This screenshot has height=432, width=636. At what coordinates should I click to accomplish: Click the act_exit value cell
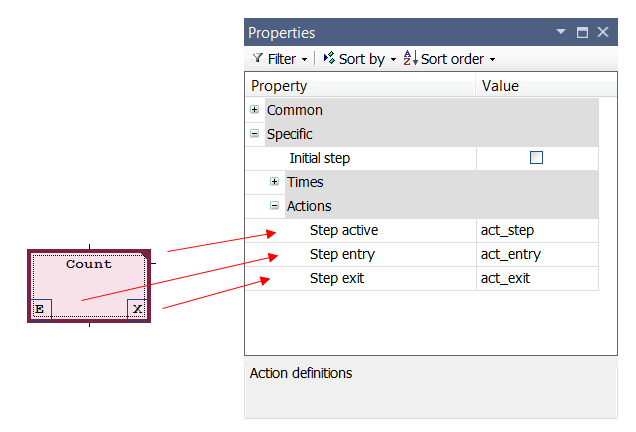537,278
